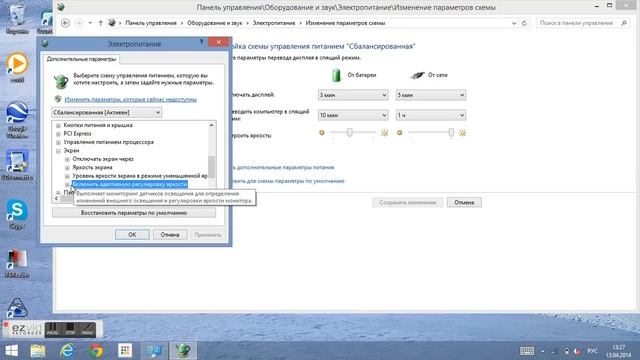Refresh the Control Panel address bar
640x360 pixels.
tap(524, 23)
